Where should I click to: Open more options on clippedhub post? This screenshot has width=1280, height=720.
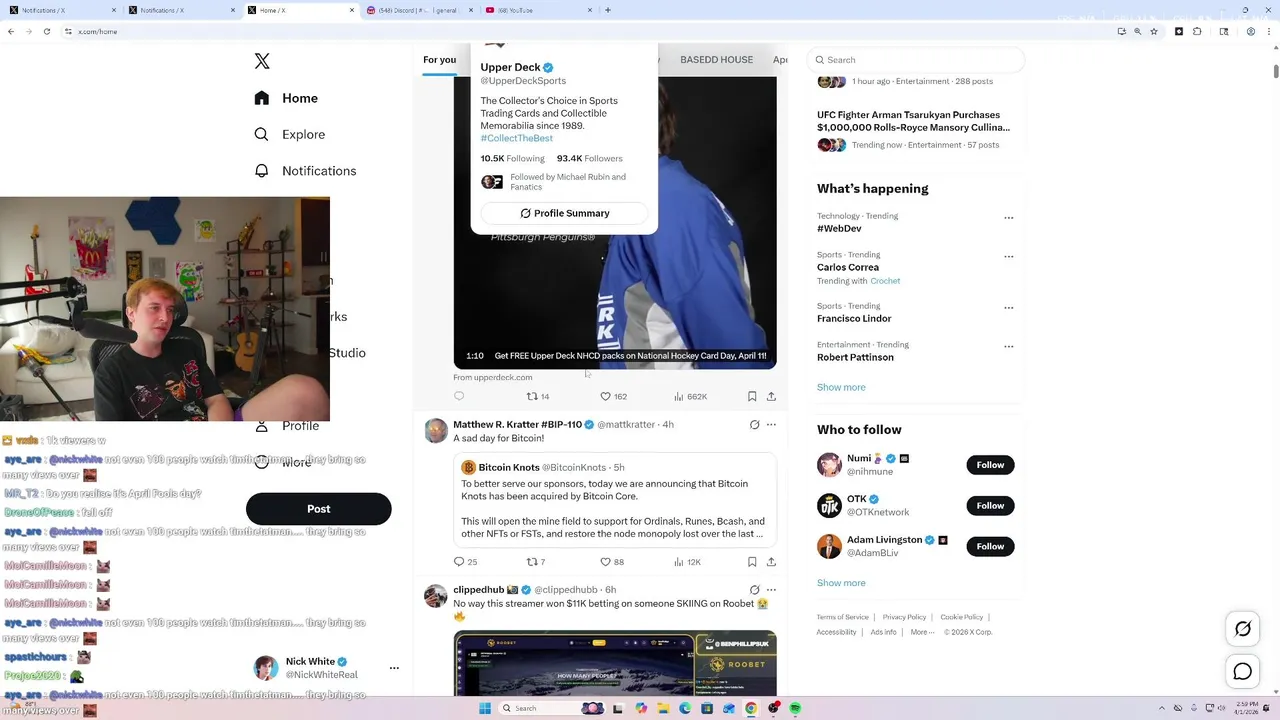click(771, 590)
